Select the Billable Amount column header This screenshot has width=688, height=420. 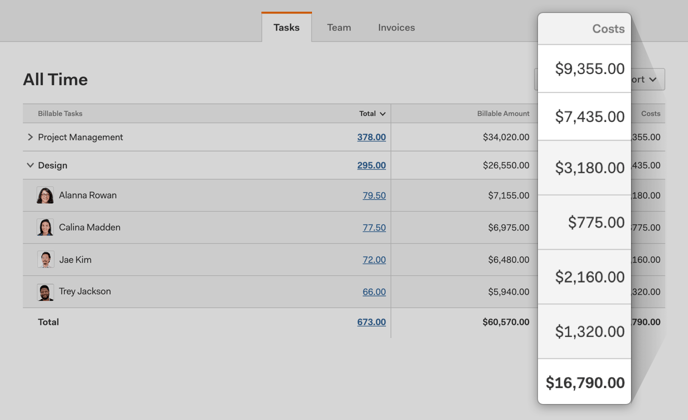pyautogui.click(x=503, y=113)
